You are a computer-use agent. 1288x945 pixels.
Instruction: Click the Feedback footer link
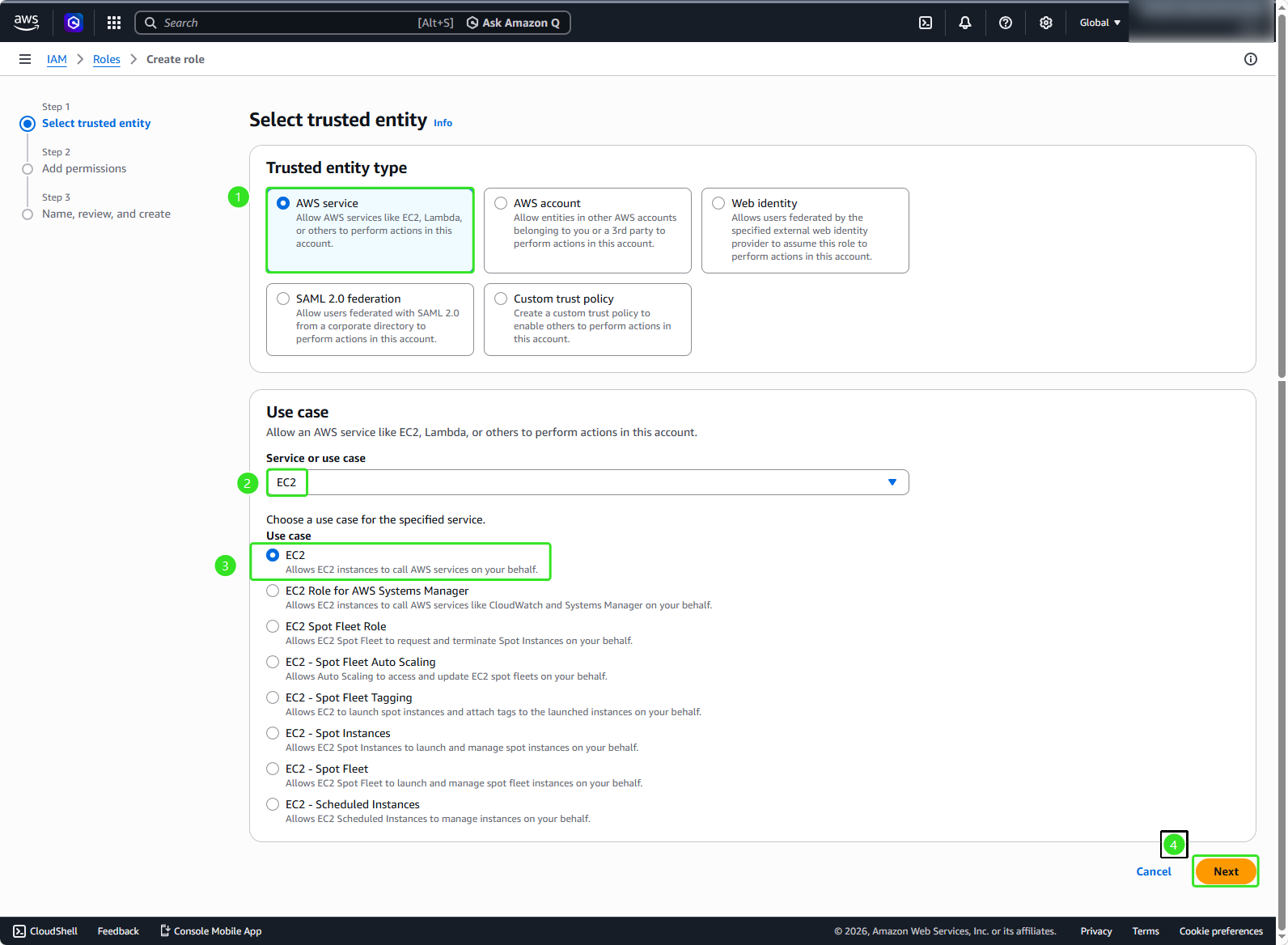coord(118,931)
